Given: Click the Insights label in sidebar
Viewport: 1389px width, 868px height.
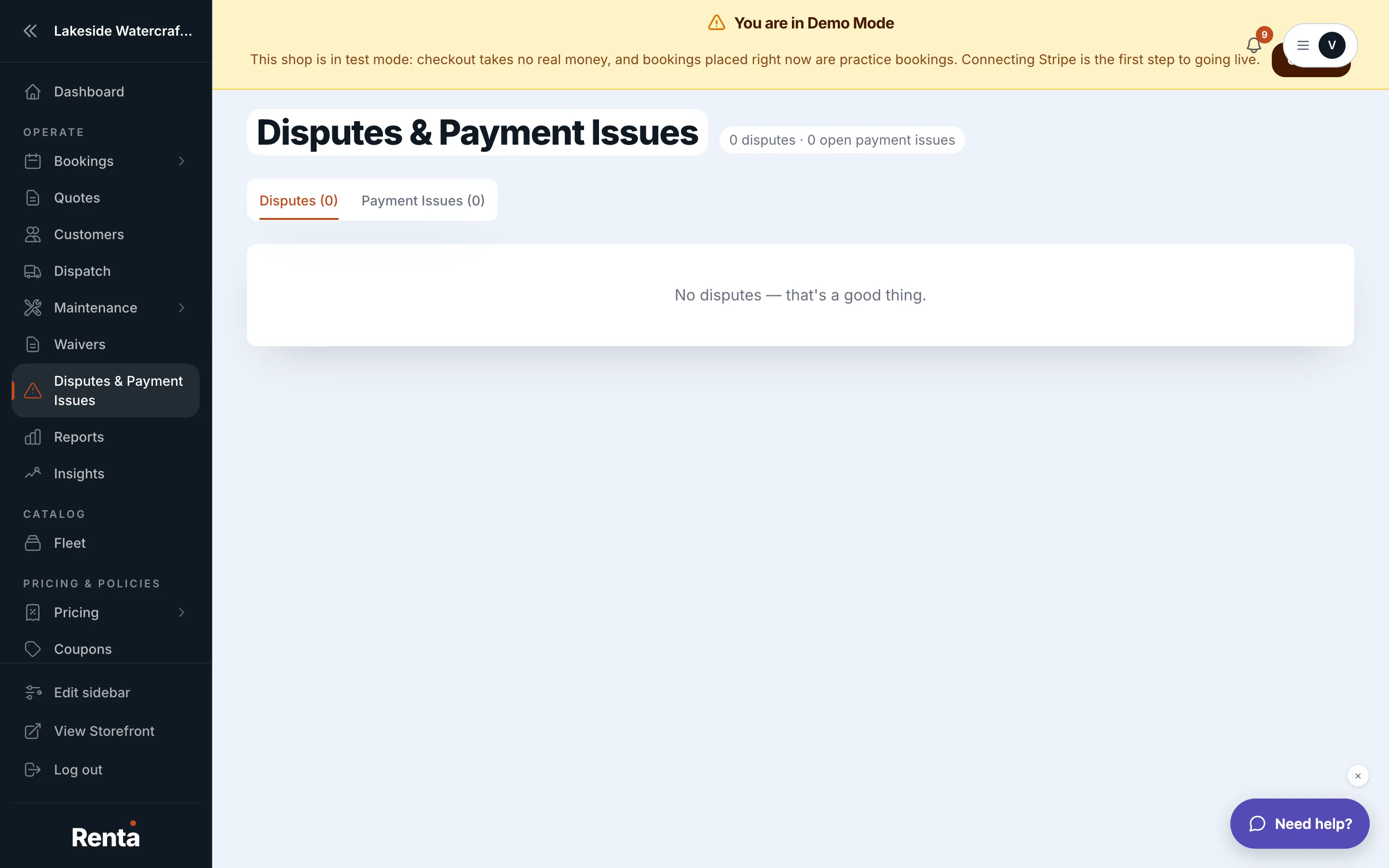Looking at the screenshot, I should [79, 474].
